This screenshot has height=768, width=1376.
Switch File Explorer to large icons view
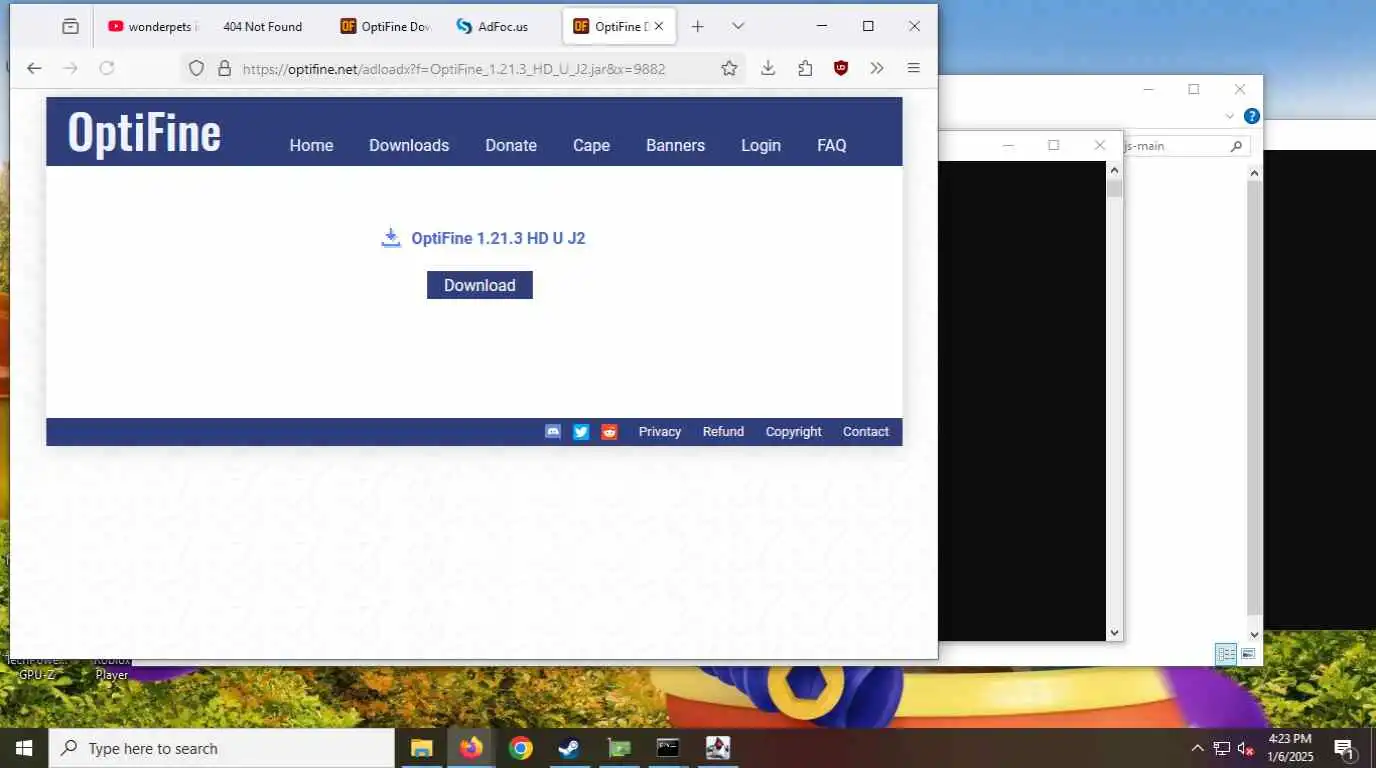coord(1248,654)
